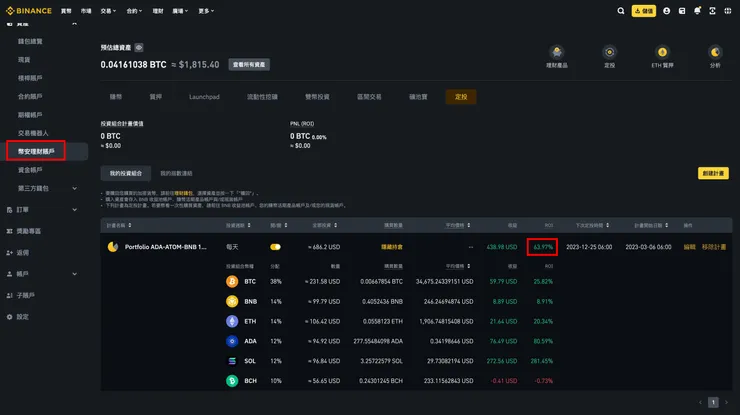Click the yellow deposit button in header
The image size is (740, 415).
tap(644, 11)
